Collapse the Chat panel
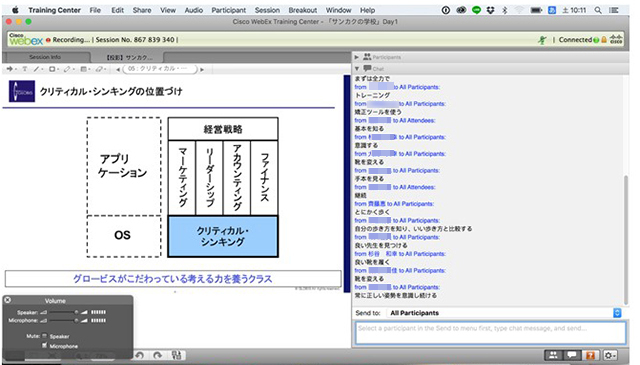640x365 pixels. (x=356, y=69)
